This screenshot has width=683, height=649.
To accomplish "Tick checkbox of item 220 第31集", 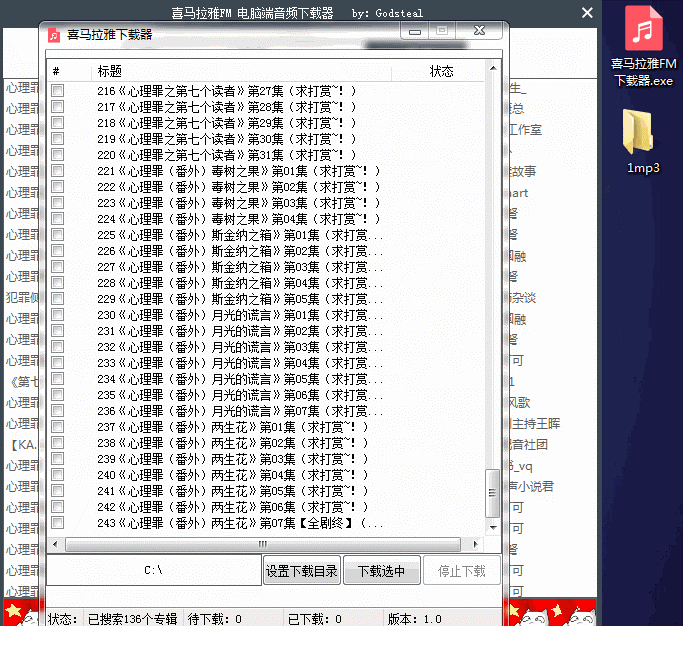I will click(57, 155).
